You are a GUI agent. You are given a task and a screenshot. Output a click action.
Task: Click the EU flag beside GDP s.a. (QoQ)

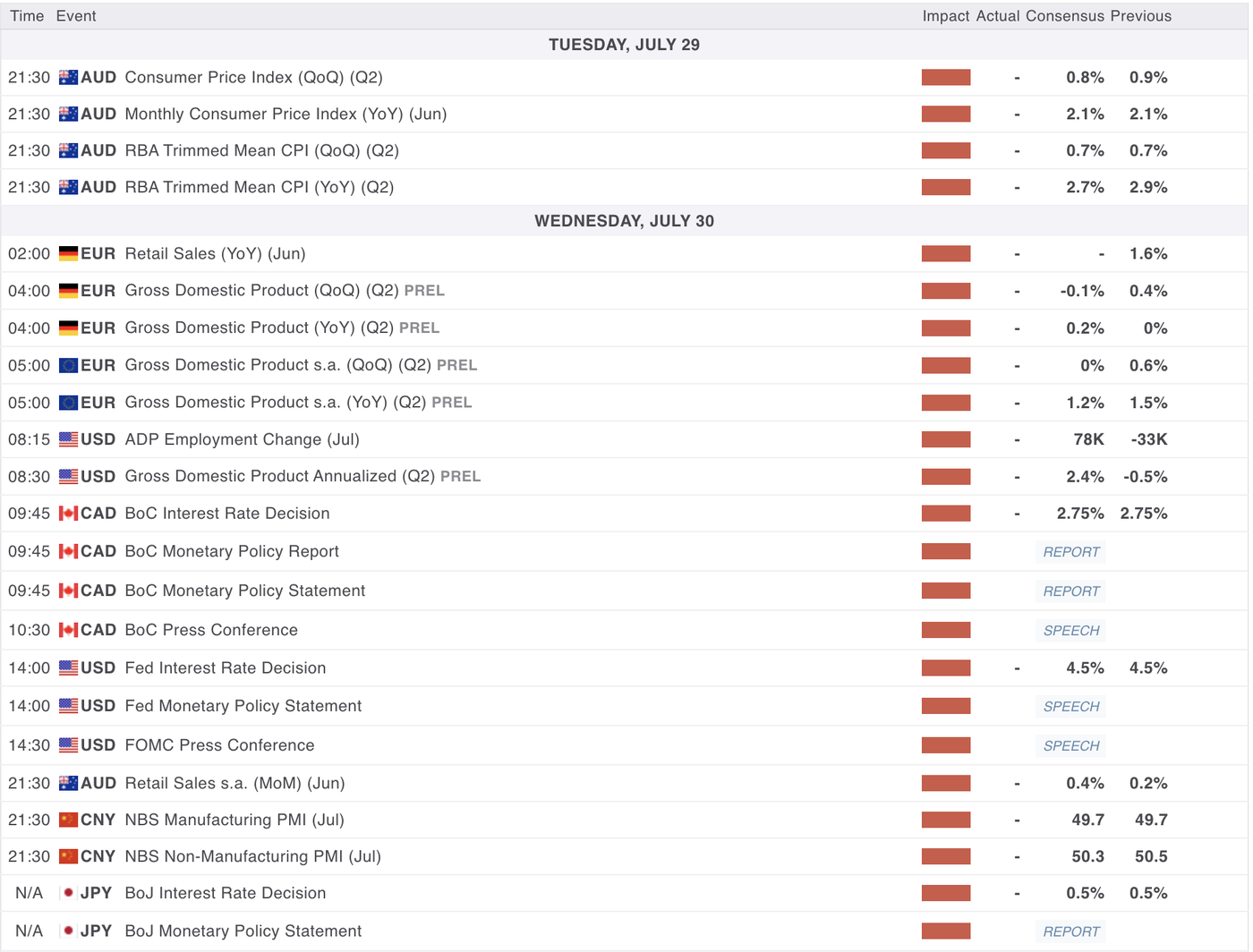(68, 366)
